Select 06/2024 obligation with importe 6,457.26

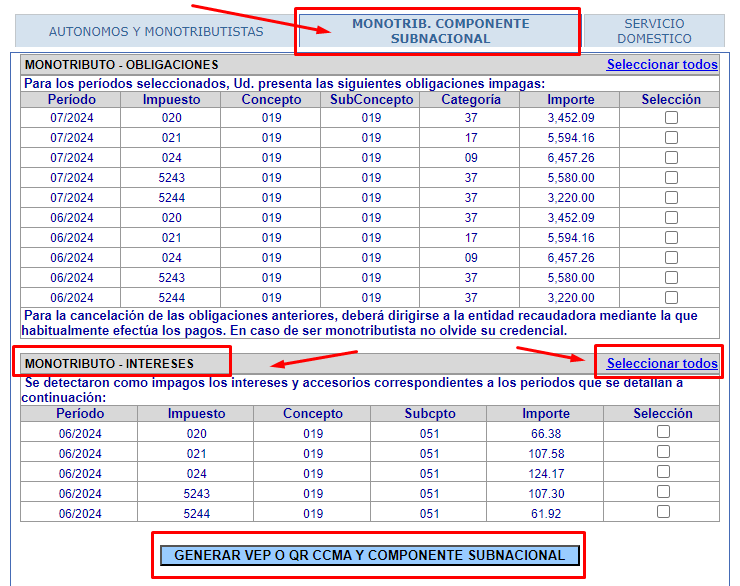[671, 258]
